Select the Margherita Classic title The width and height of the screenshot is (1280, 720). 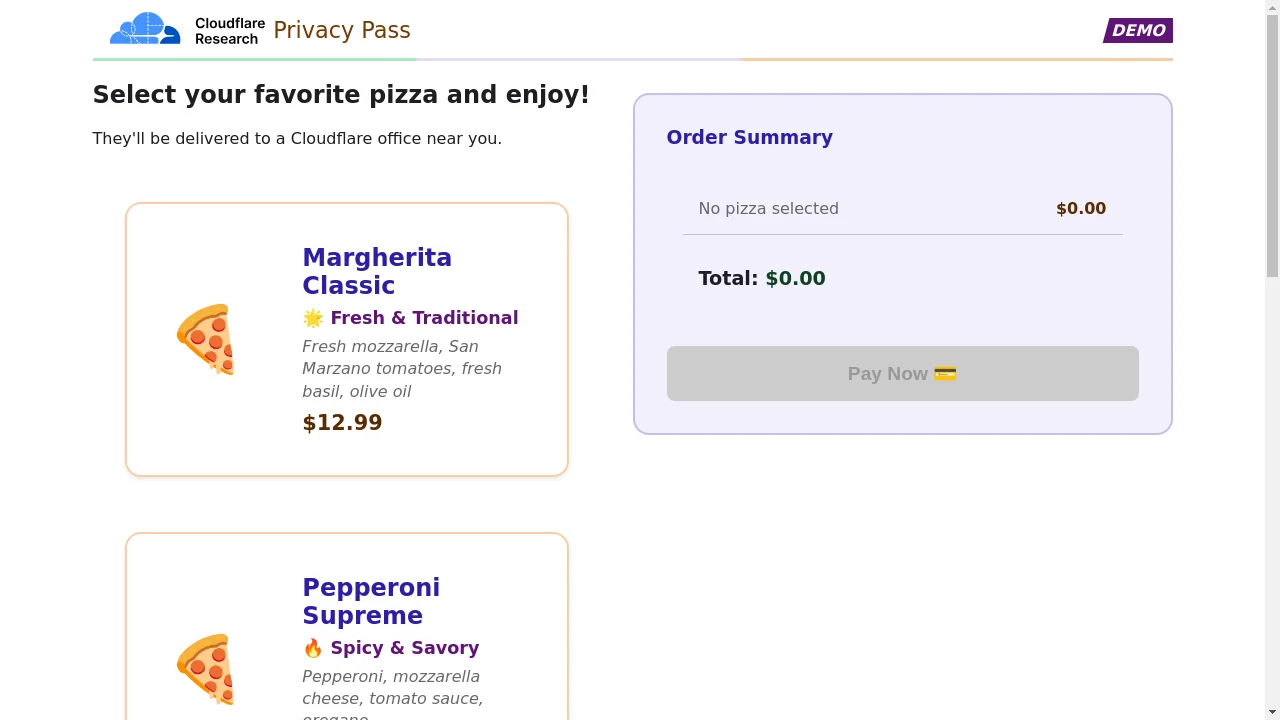(x=377, y=271)
